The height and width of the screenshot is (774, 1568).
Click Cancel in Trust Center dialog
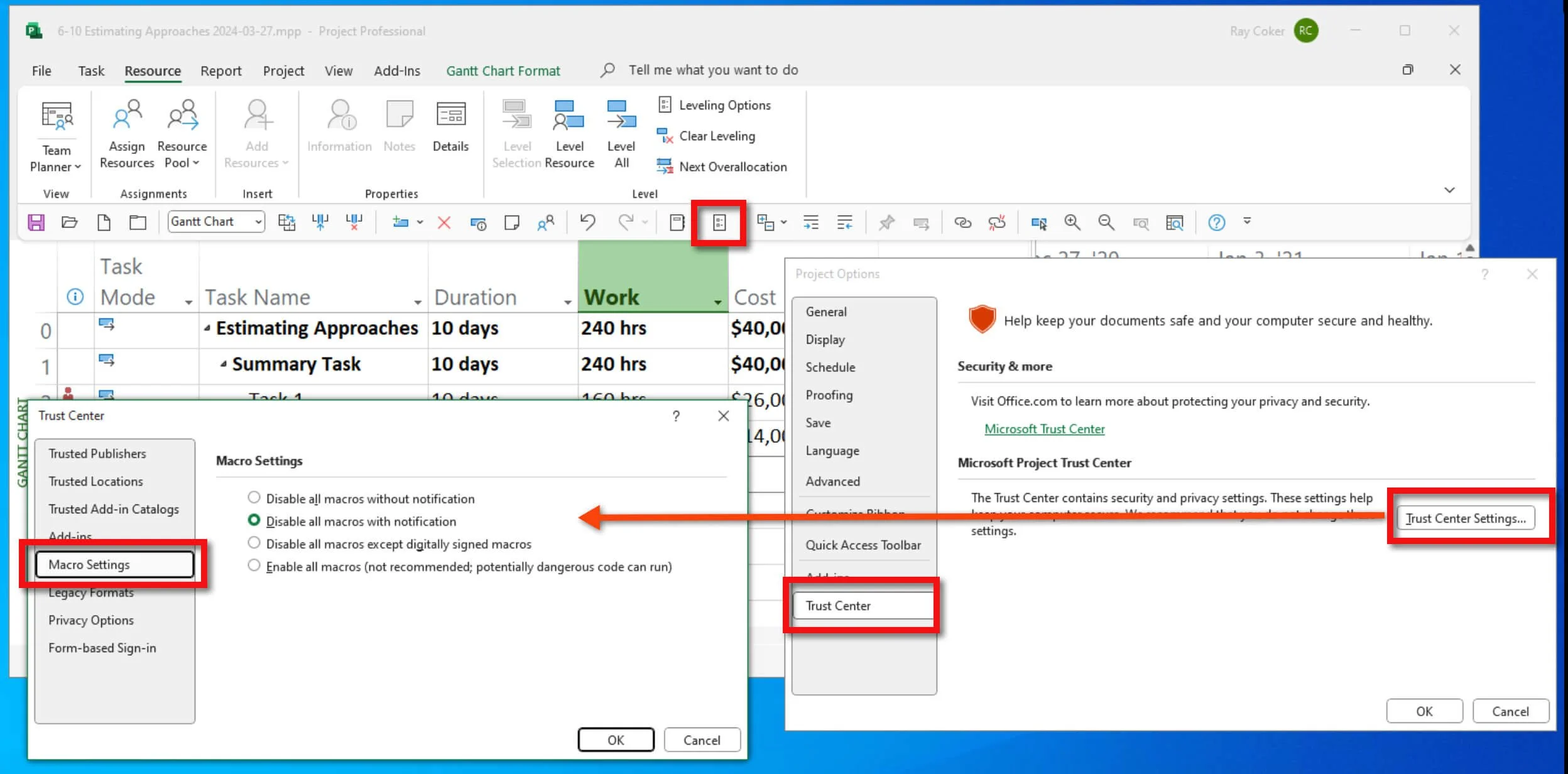702,739
